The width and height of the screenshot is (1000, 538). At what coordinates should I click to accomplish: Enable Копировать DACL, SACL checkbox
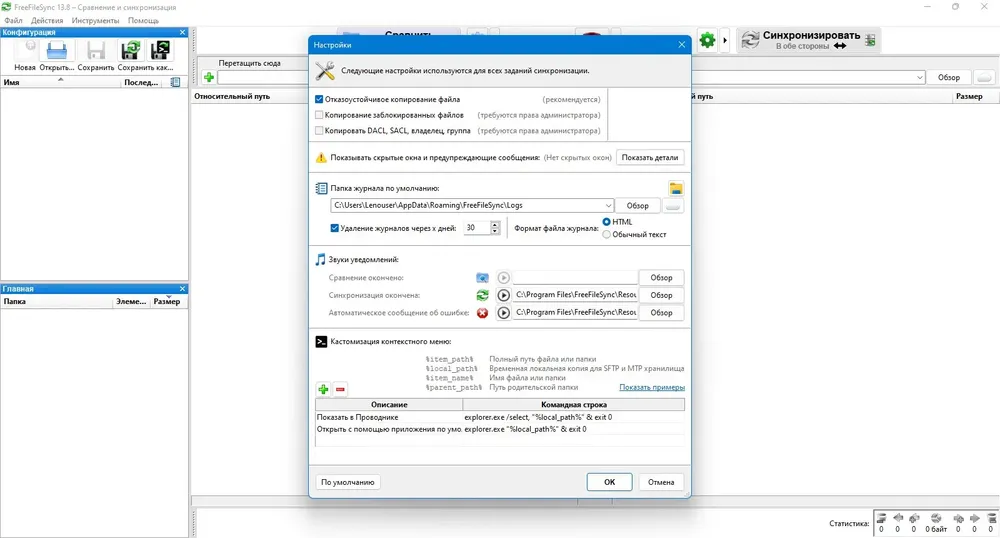[x=319, y=131]
